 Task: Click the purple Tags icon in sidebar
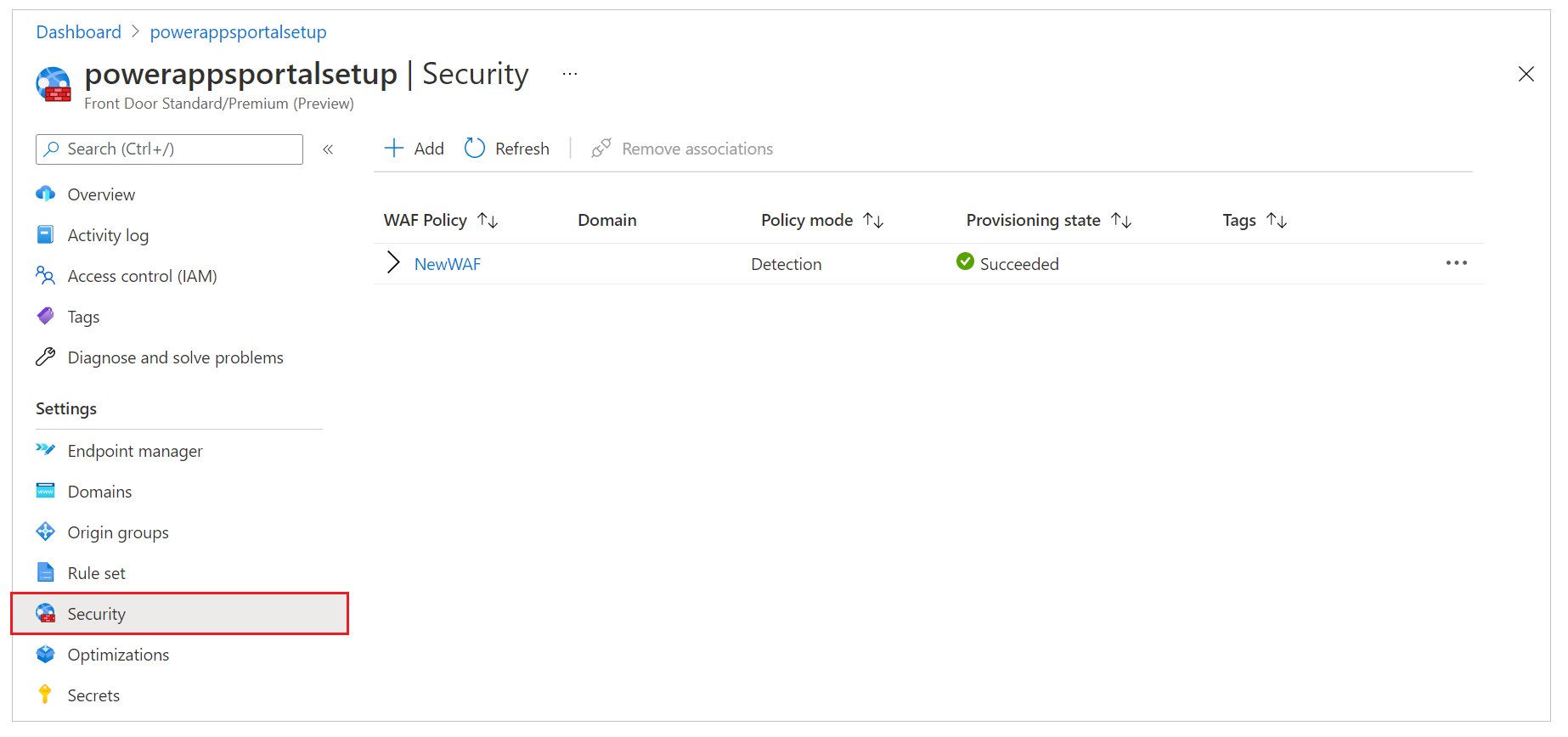tap(46, 317)
